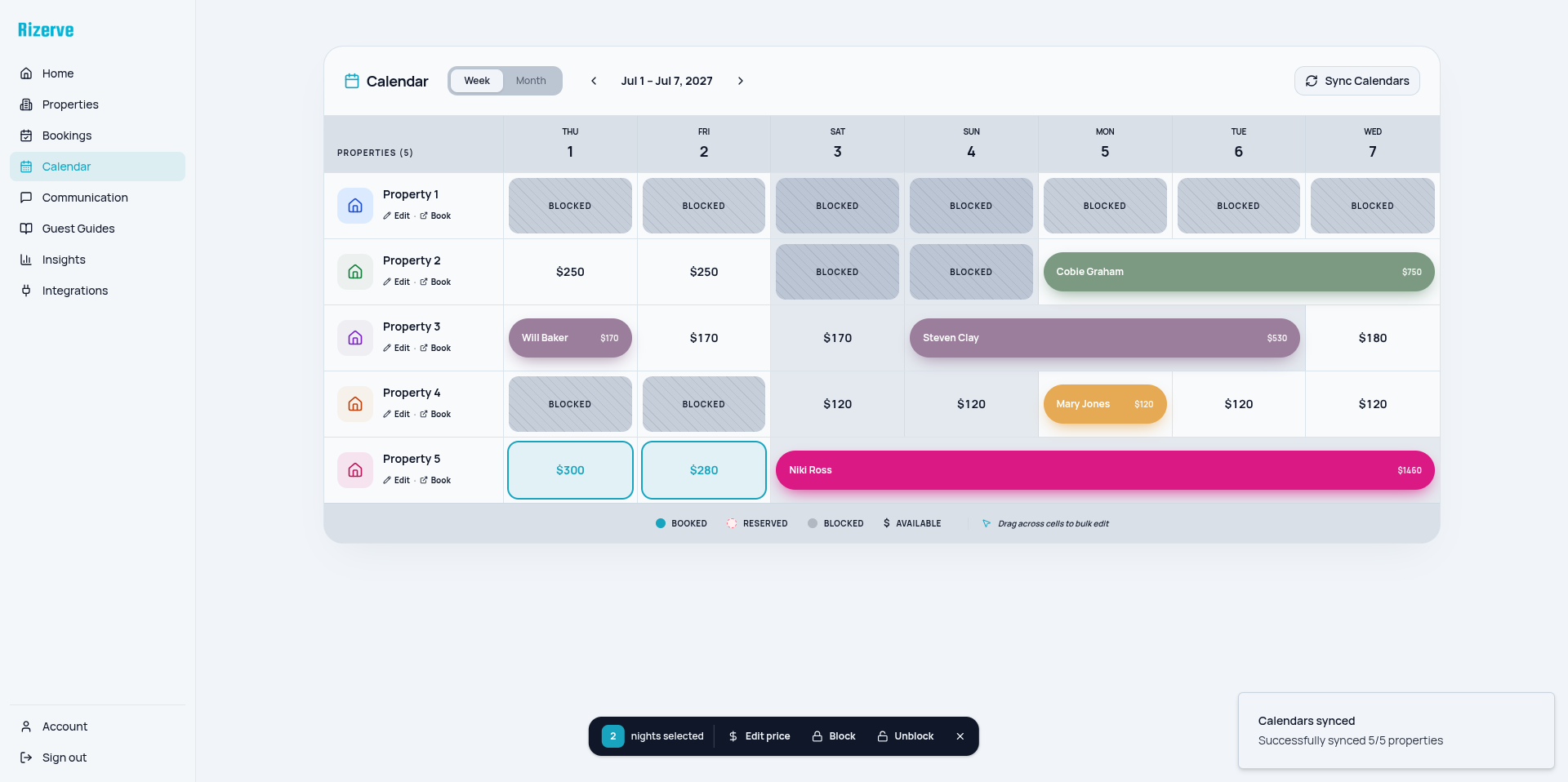This screenshot has width=1568, height=782.
Task: Open Insights in the sidebar
Action: (97, 260)
